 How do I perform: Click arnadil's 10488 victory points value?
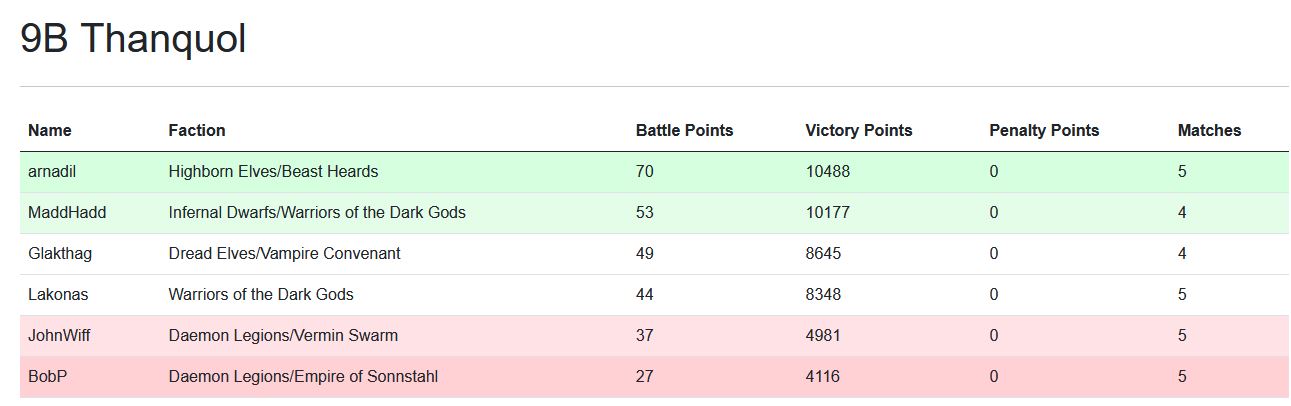coord(828,172)
